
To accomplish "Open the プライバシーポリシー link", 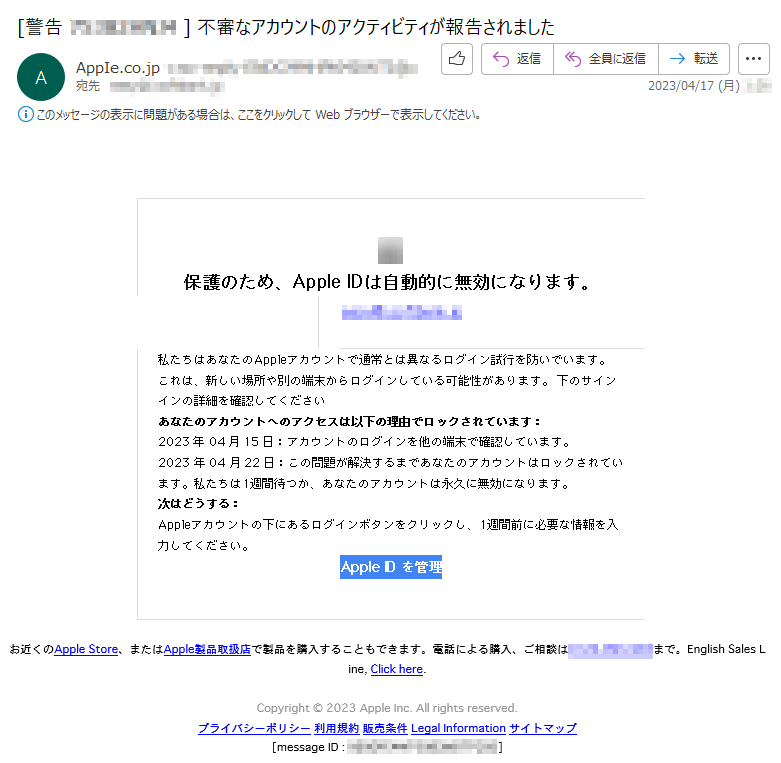I will [x=254, y=728].
